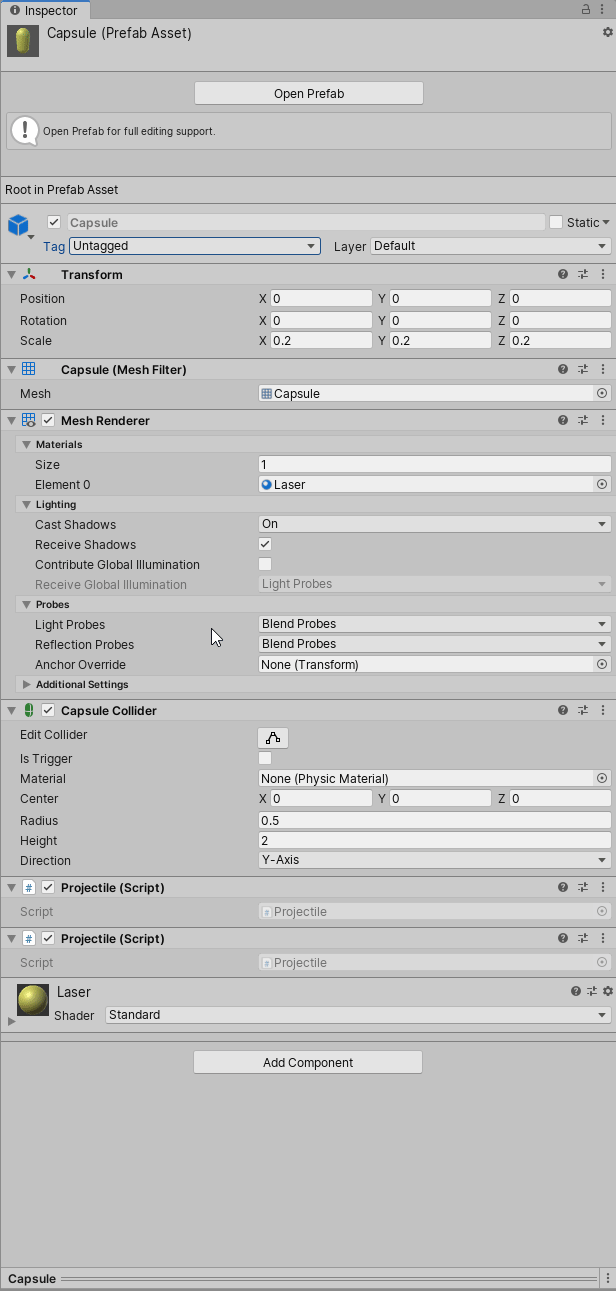Image resolution: width=616 pixels, height=1291 pixels.
Task: Open Mesh Renderer preset icon
Action: pyautogui.click(x=583, y=420)
